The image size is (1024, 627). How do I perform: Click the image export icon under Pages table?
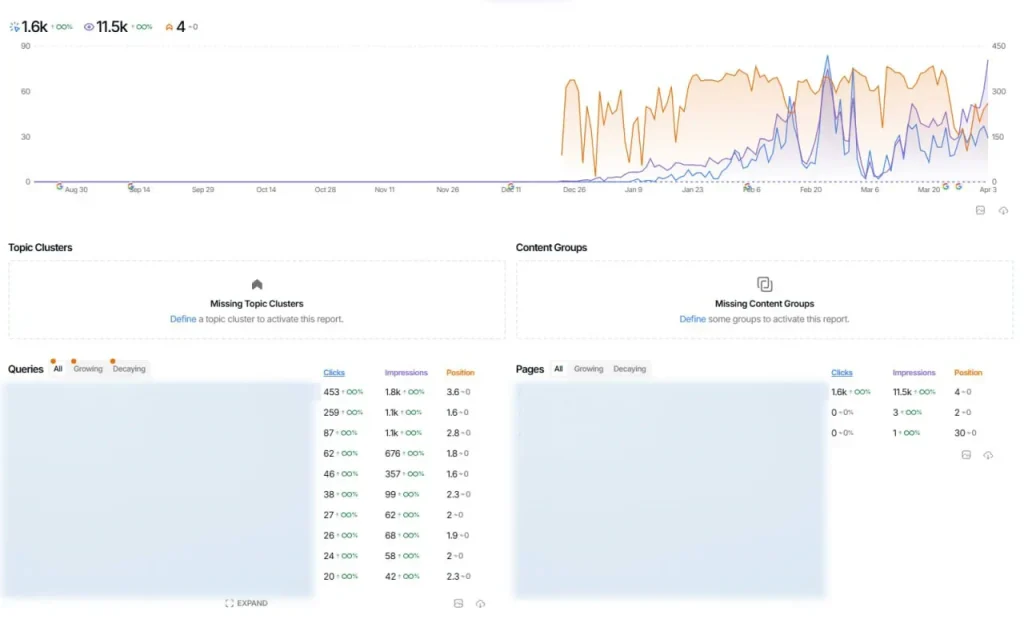(966, 454)
